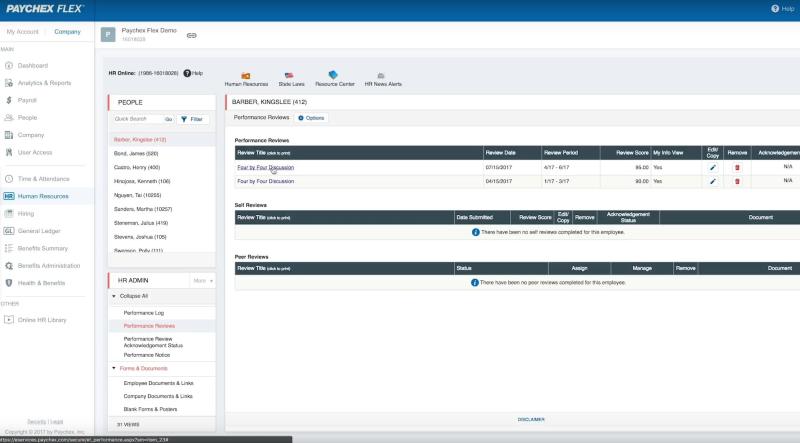Edit the 07/15/2017 review with pencil icon

[713, 167]
